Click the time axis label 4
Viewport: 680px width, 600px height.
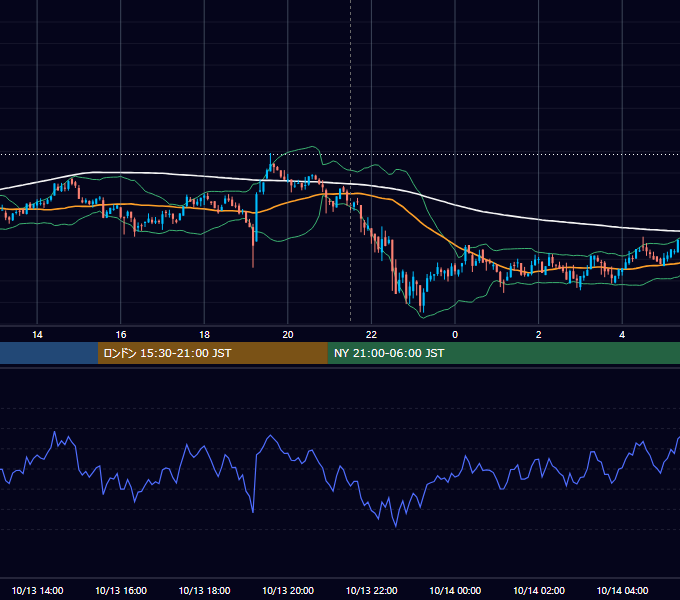(x=622, y=335)
